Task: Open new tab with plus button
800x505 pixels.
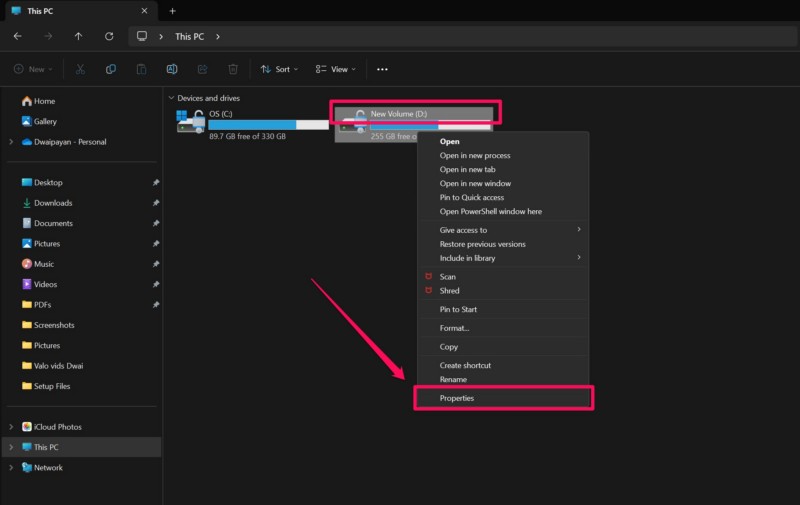Action: [x=172, y=11]
